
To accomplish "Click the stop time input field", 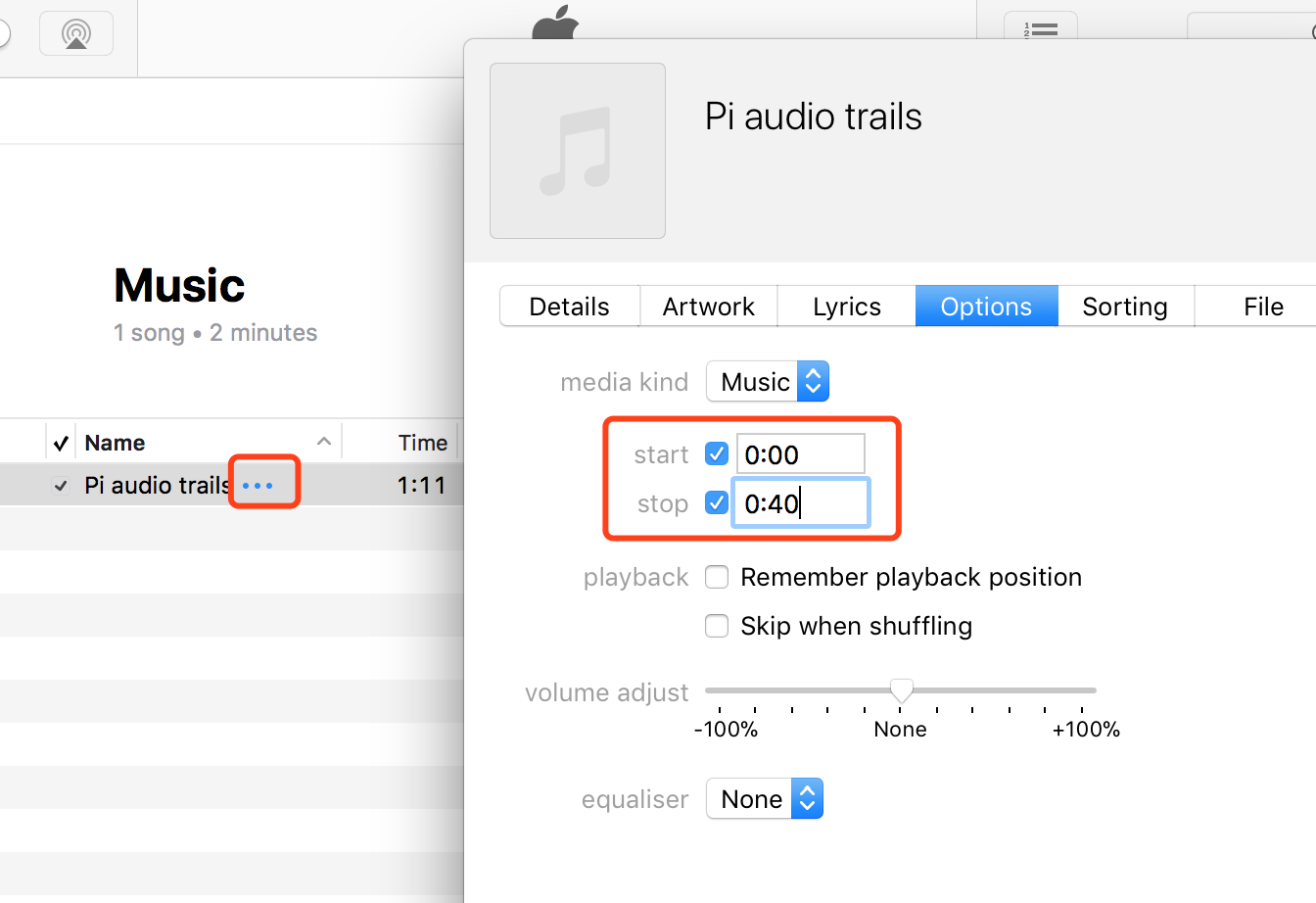I will (x=801, y=503).
